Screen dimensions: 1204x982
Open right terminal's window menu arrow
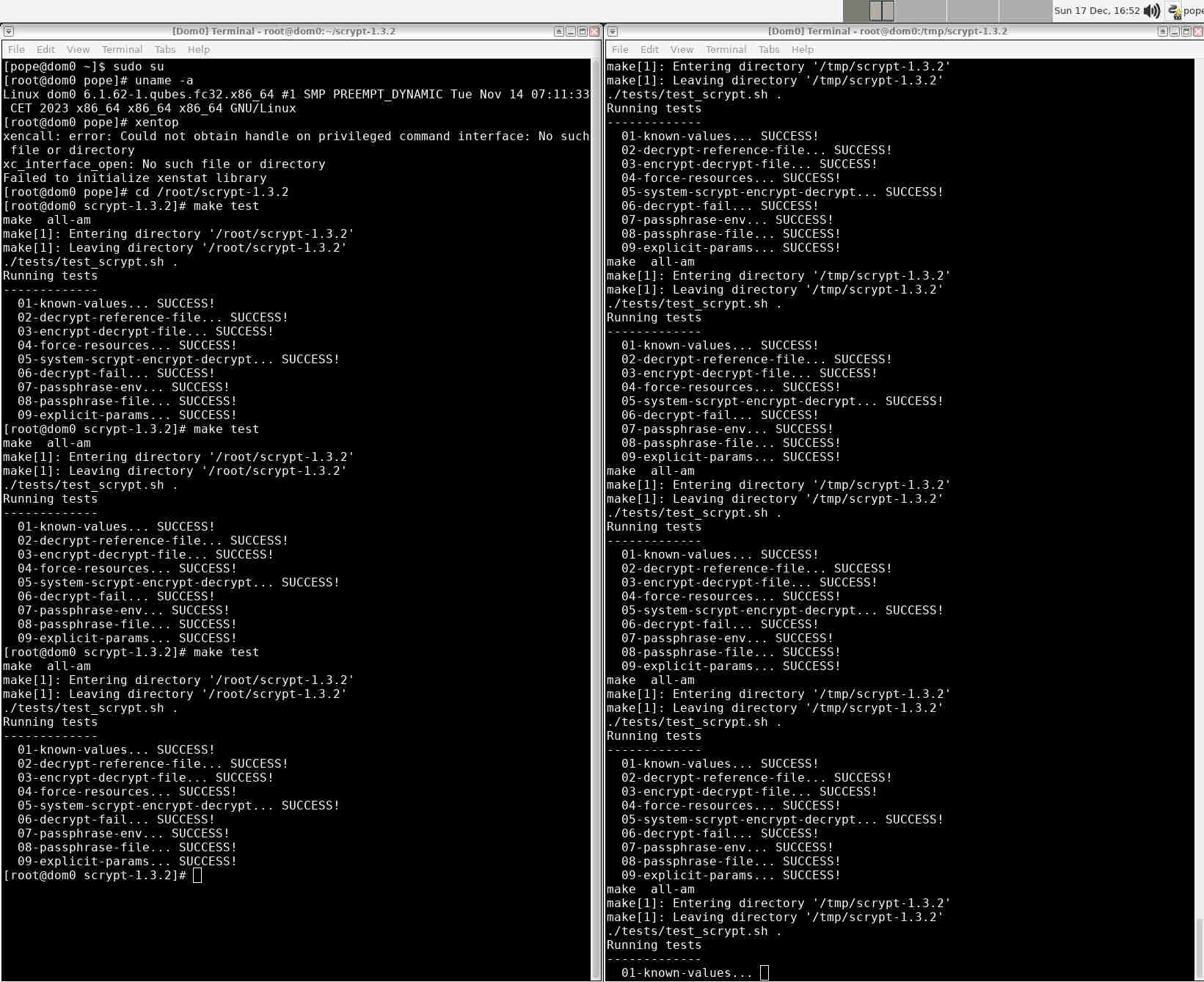click(613, 32)
